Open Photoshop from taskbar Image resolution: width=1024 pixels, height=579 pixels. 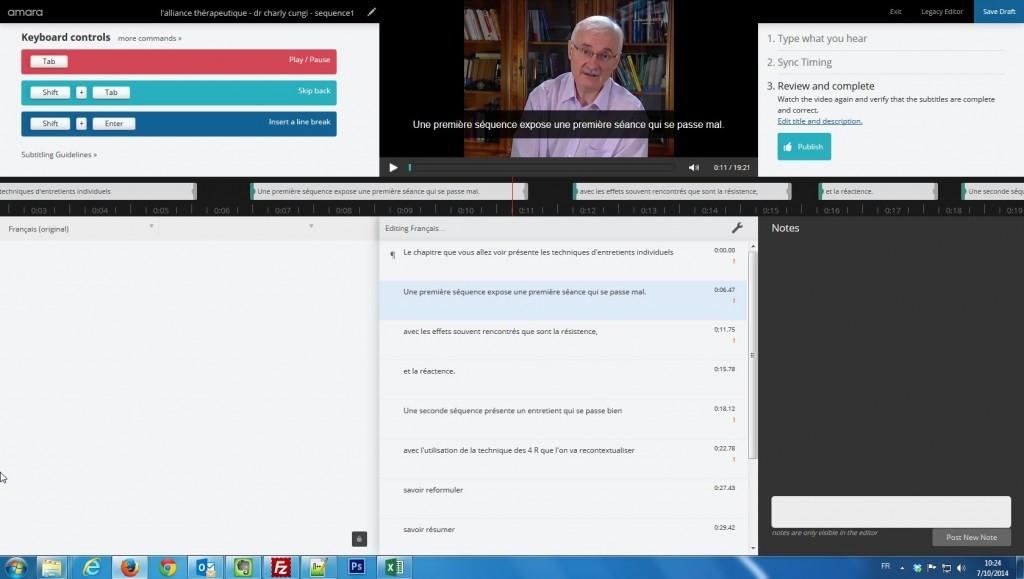357,567
